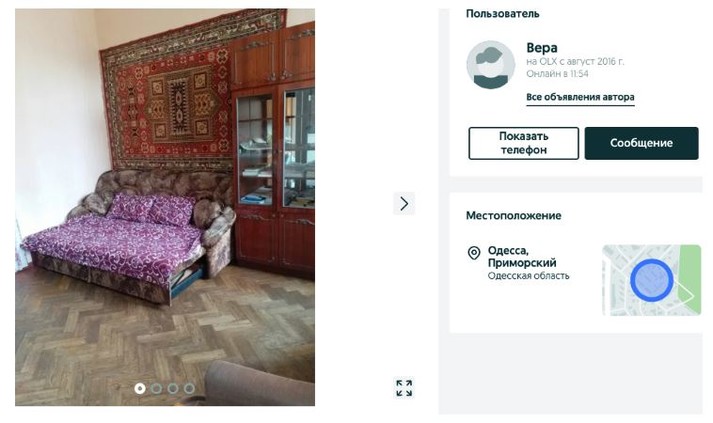Select the fourth photo indicator dot
The width and height of the screenshot is (713, 423).
pyautogui.click(x=189, y=388)
